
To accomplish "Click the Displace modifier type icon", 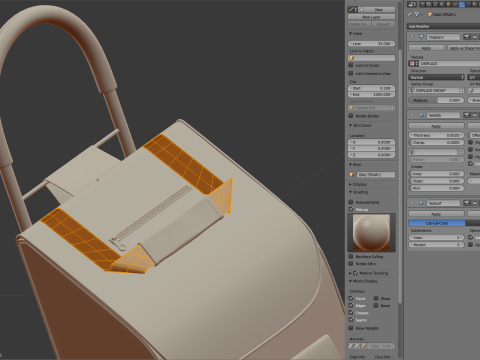I will (421, 37).
